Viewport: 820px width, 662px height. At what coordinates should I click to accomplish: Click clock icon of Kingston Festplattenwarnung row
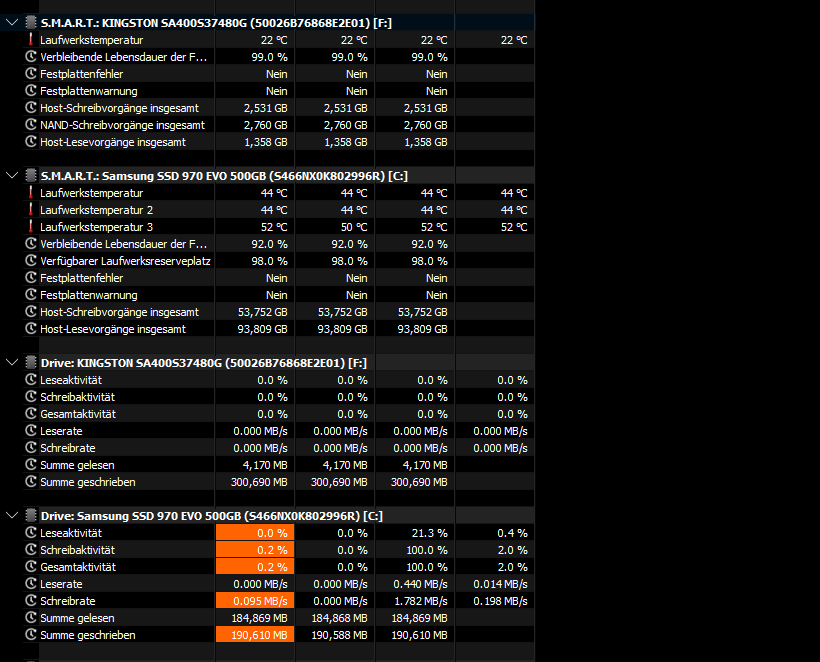31,90
